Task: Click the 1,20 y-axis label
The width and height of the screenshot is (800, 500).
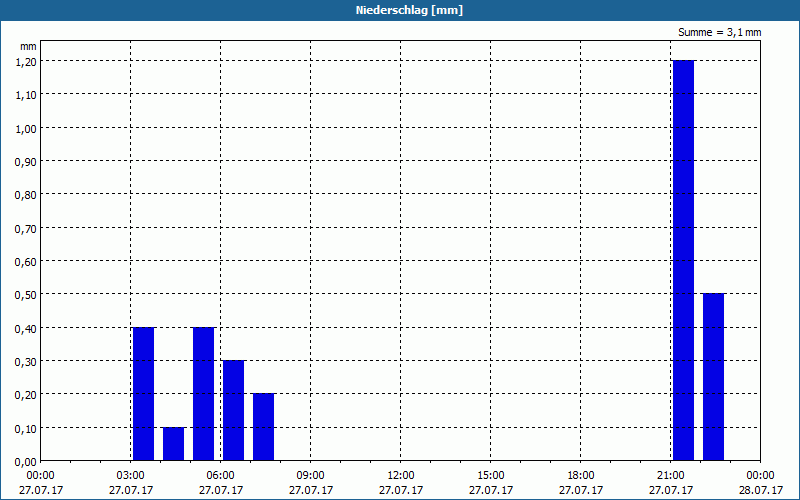Action: click(26, 61)
